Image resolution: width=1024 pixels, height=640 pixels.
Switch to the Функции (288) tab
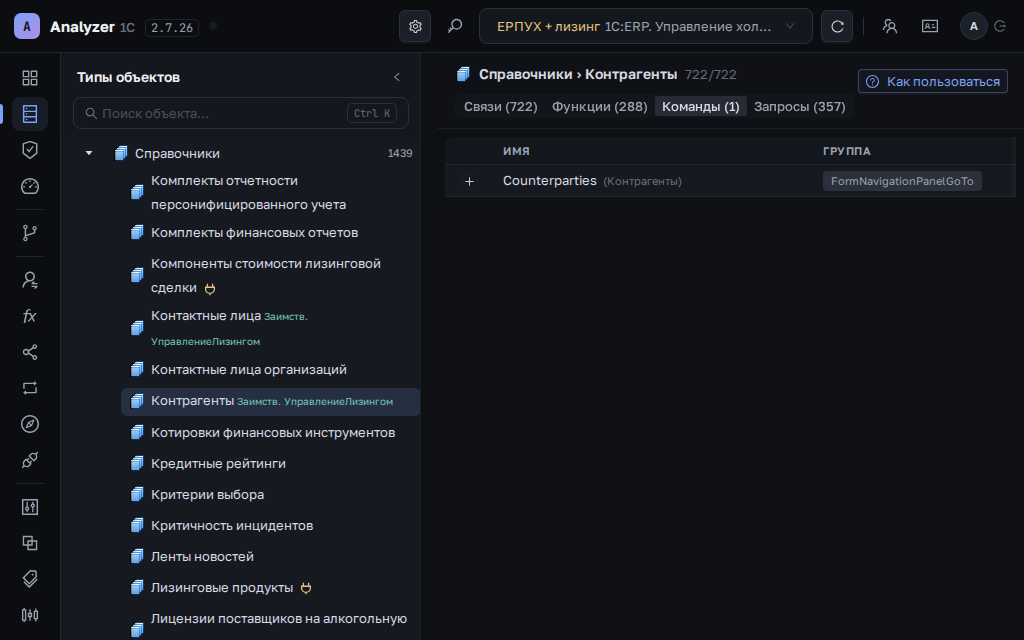[600, 106]
